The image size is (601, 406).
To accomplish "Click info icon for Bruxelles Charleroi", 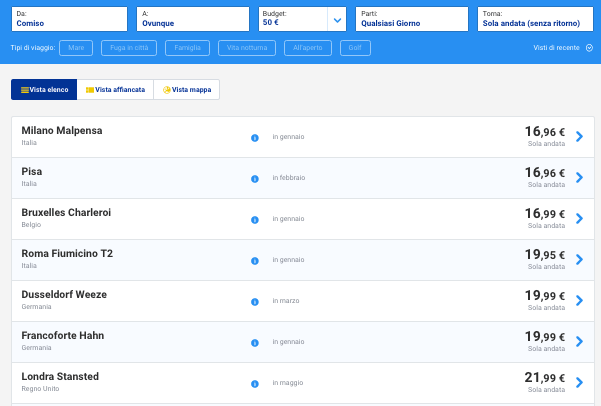I will click(x=255, y=219).
